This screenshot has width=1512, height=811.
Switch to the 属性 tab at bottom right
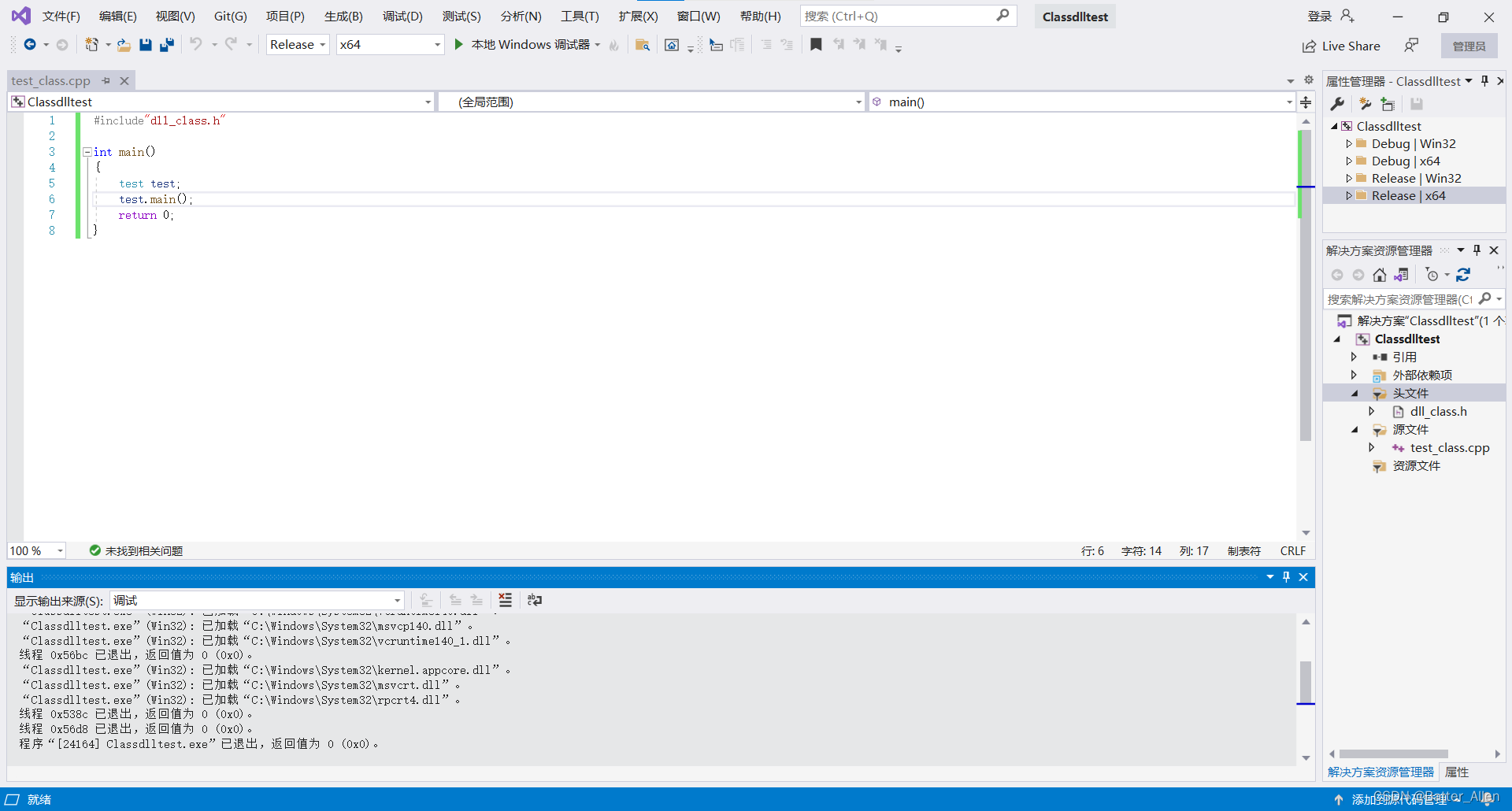point(1456,772)
